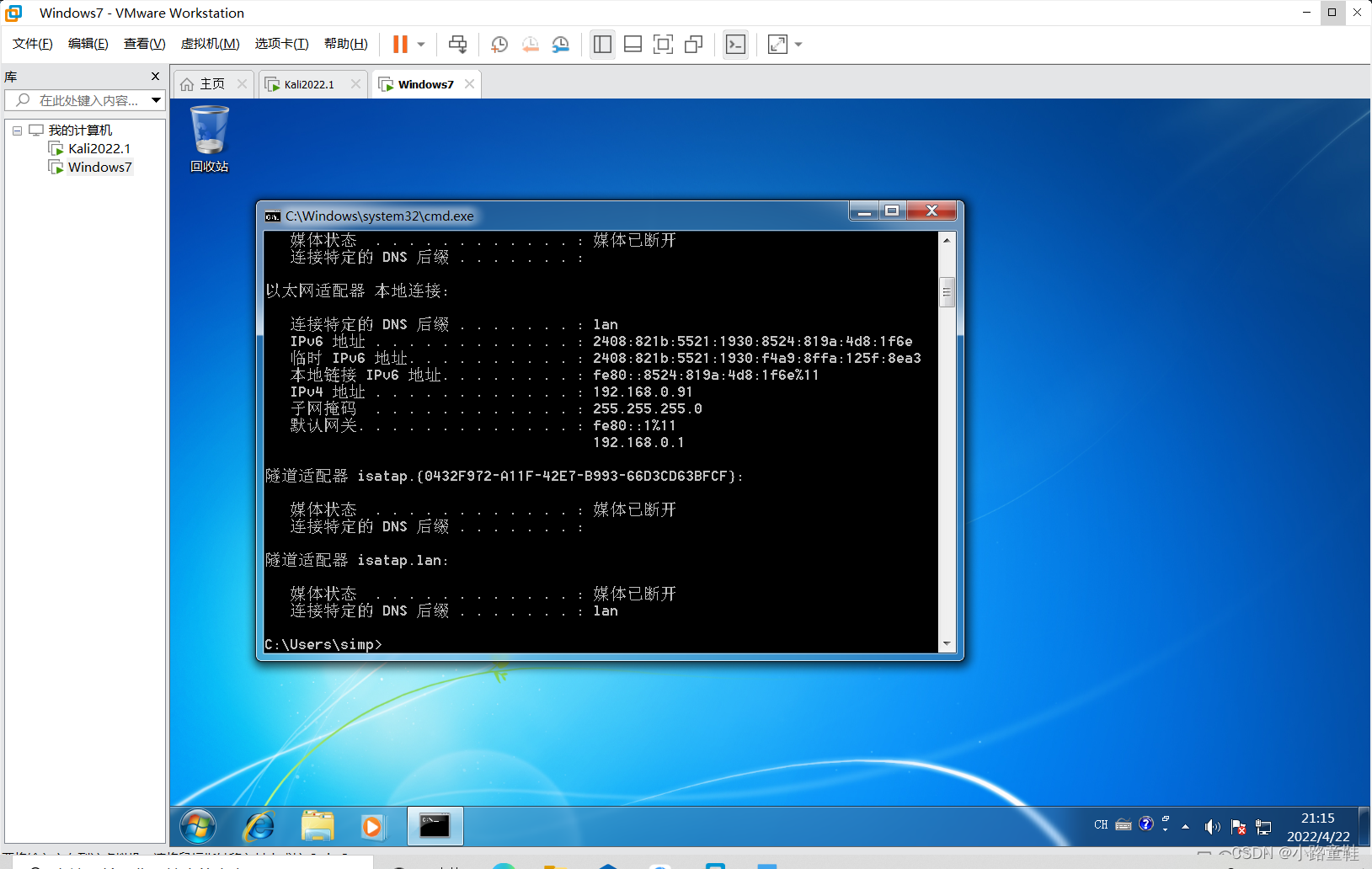Open the 查看(V) menu
The height and width of the screenshot is (869, 1372).
point(145,44)
